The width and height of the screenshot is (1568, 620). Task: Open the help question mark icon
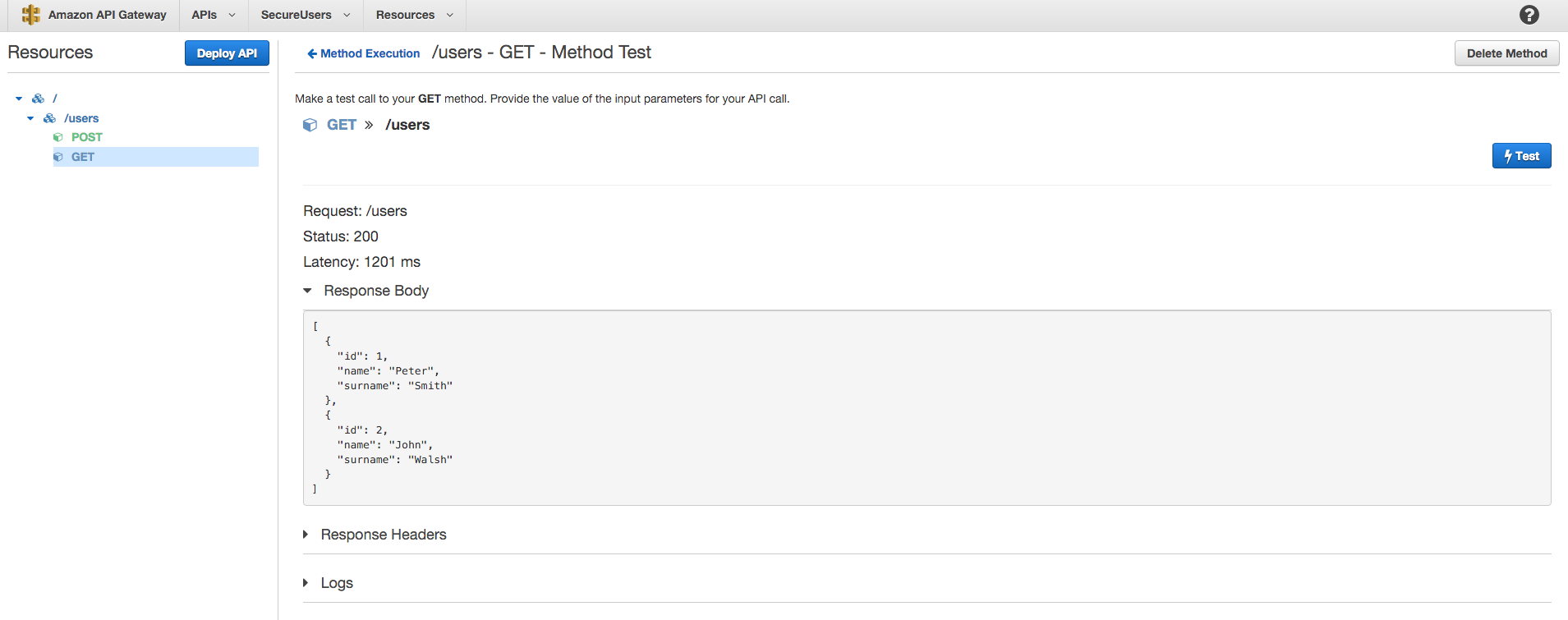tap(1529, 15)
